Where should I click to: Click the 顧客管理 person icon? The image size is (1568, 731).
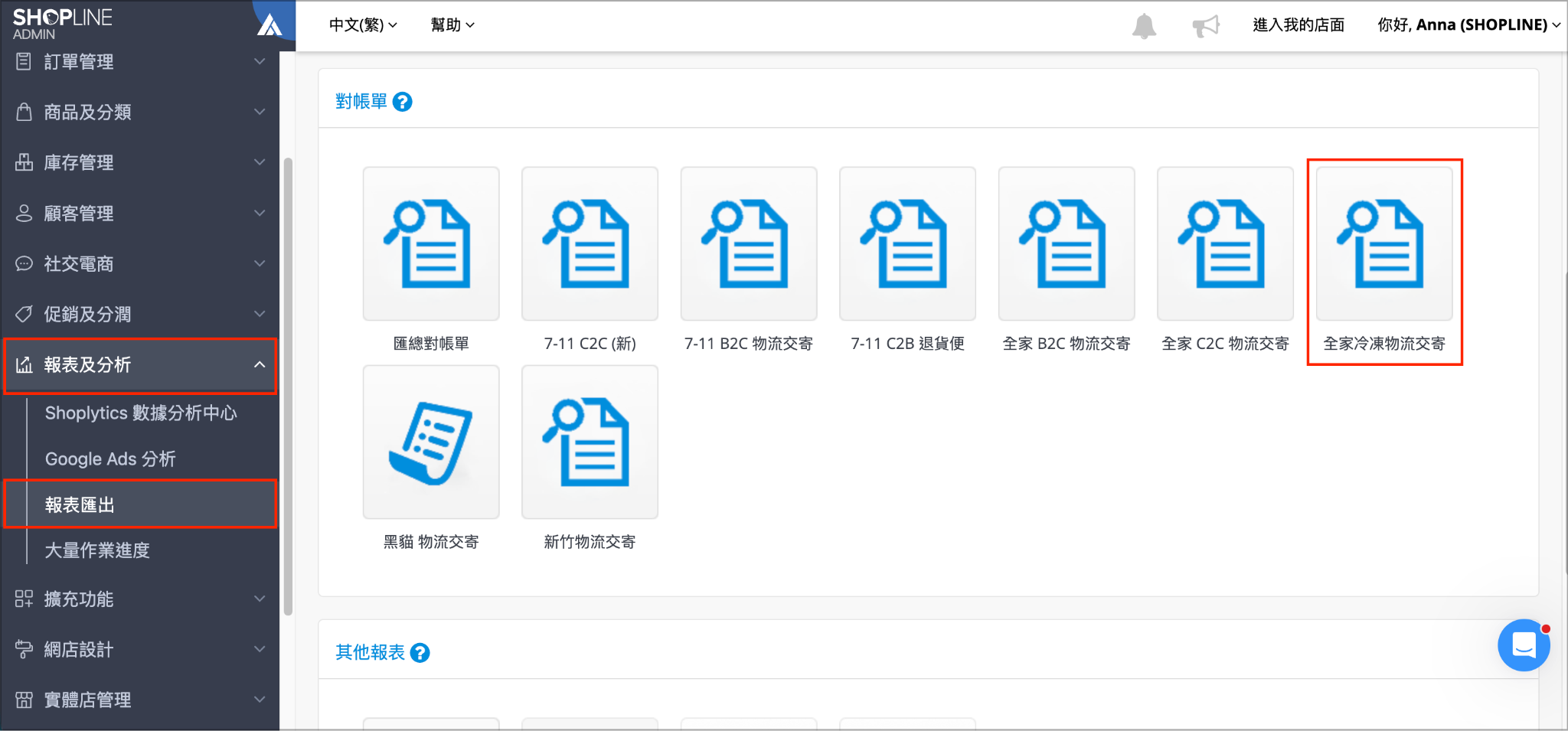pos(24,213)
